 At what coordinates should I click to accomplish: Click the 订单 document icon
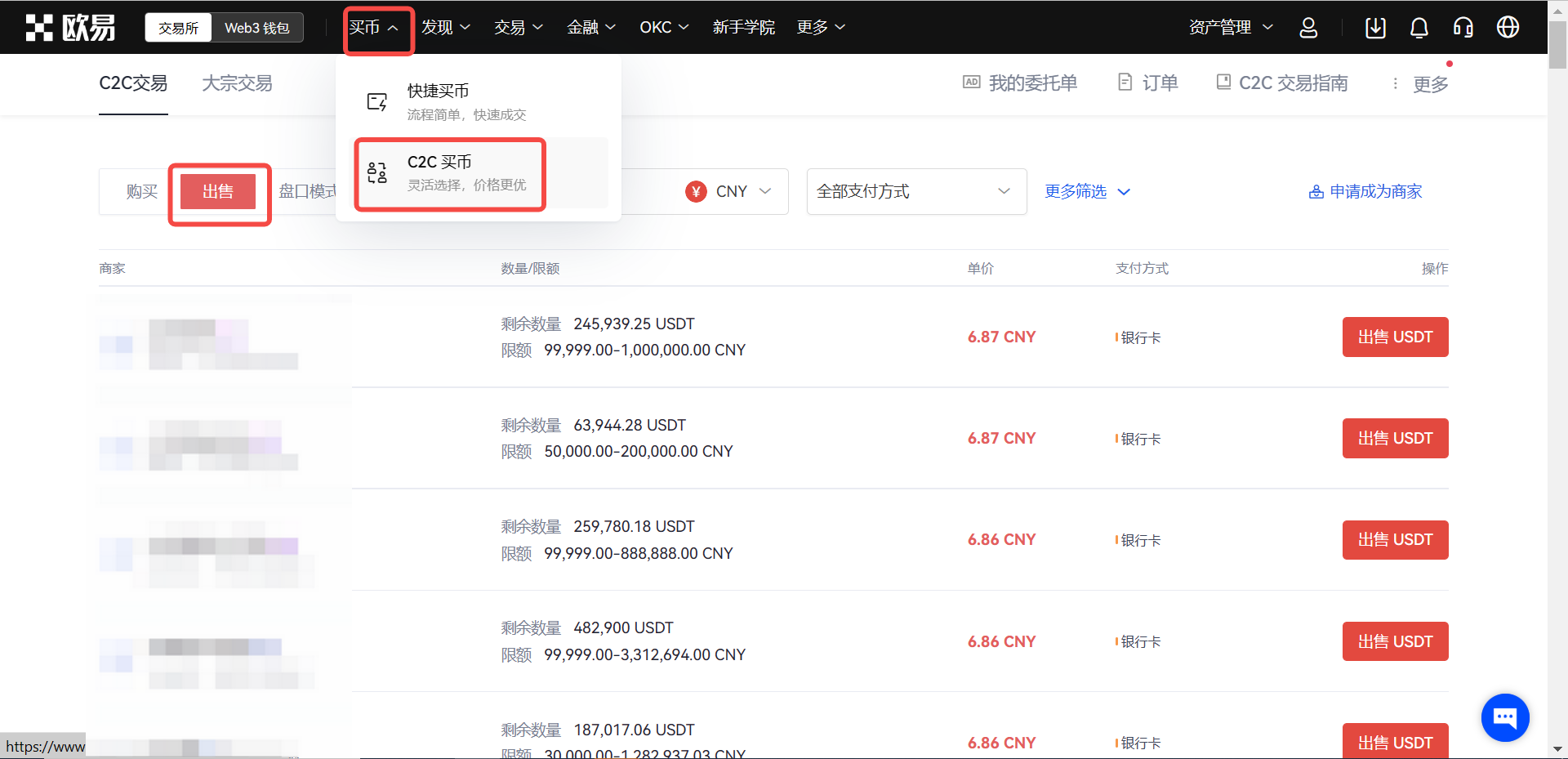(x=1125, y=82)
